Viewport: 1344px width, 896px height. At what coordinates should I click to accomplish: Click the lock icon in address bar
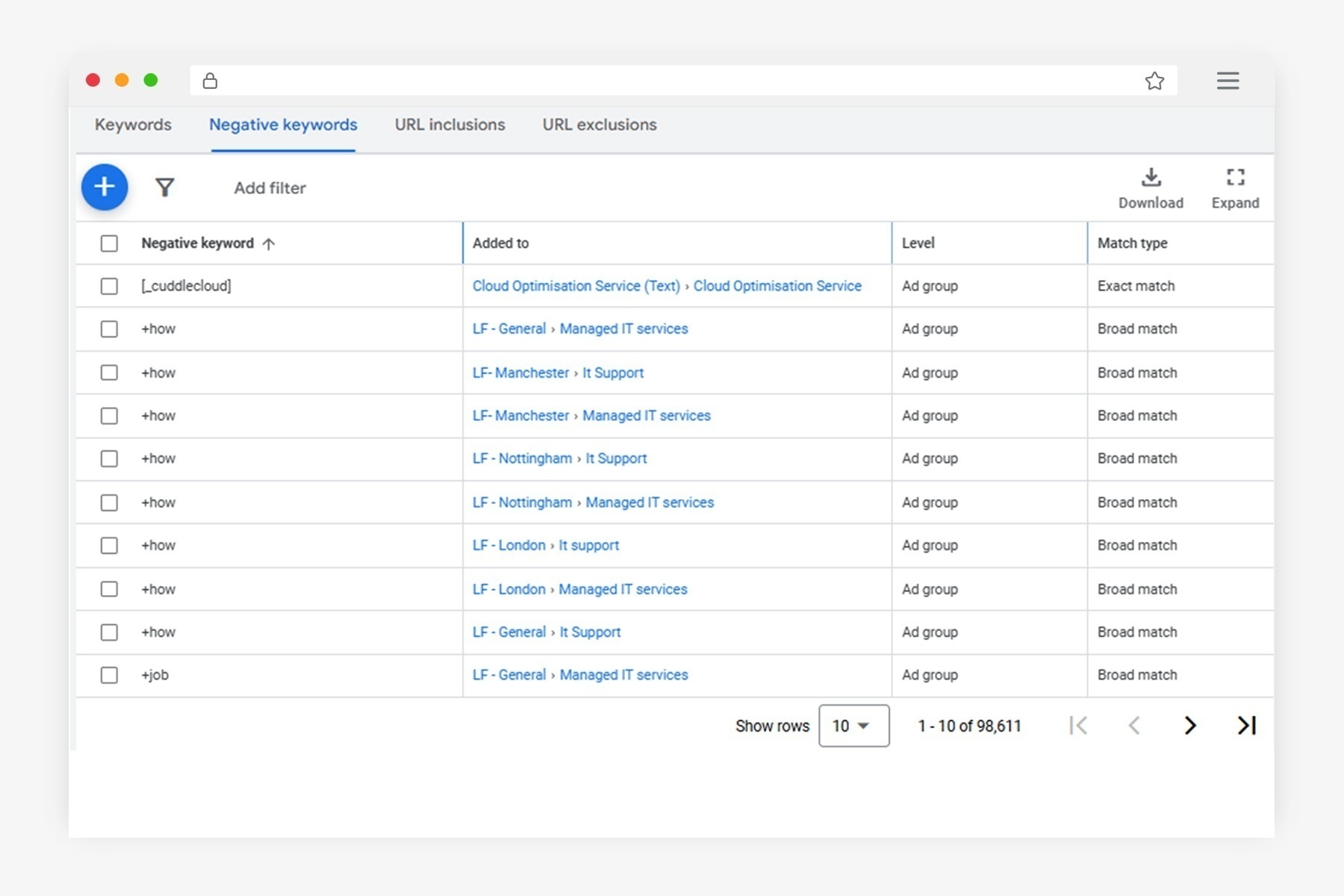click(210, 81)
